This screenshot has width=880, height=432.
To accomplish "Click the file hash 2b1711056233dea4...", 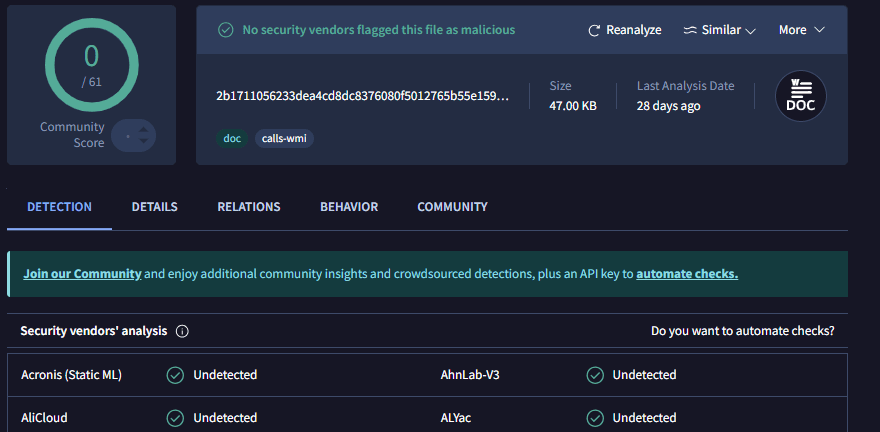I will pos(363,96).
